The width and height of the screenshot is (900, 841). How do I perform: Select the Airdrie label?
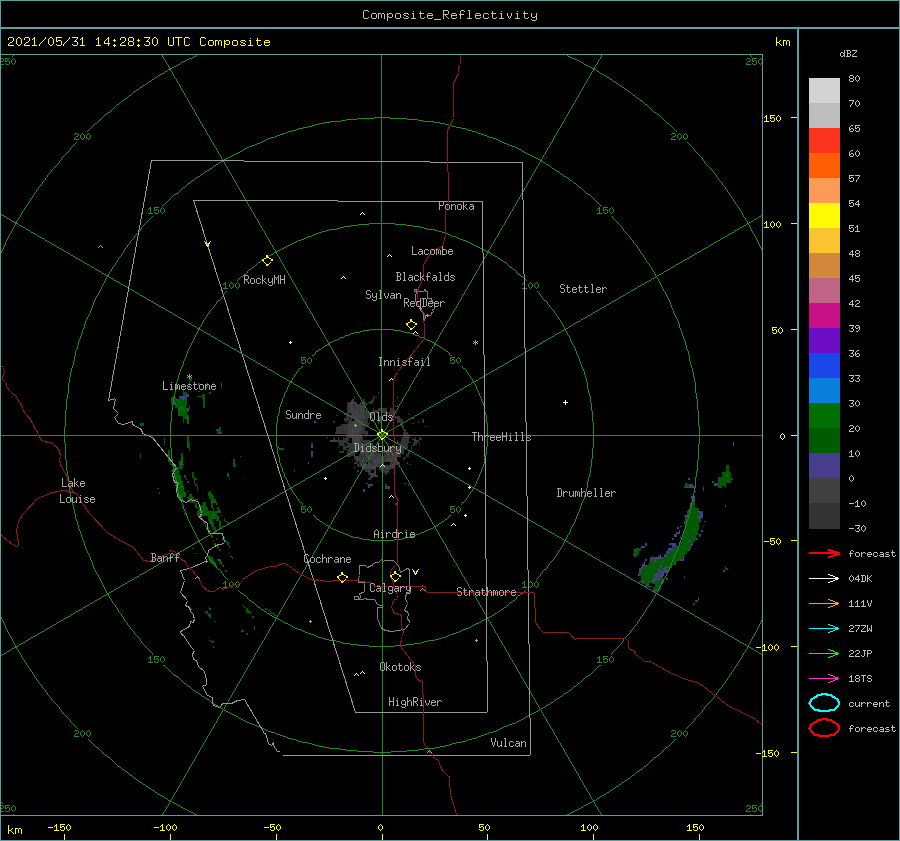394,534
